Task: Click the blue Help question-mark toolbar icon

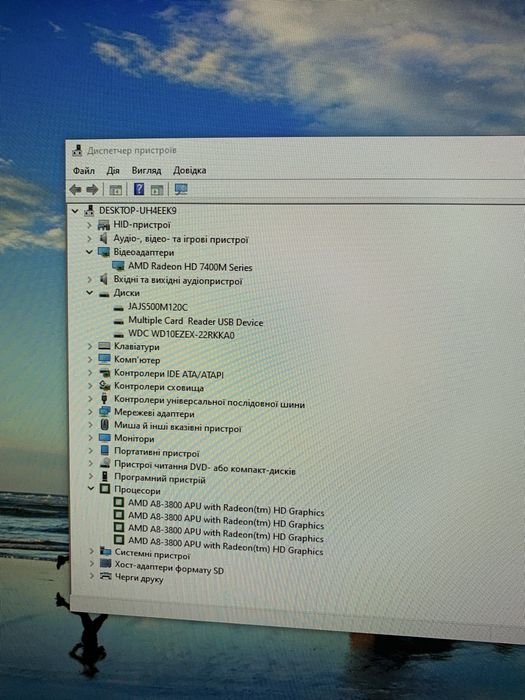Action: (139, 189)
